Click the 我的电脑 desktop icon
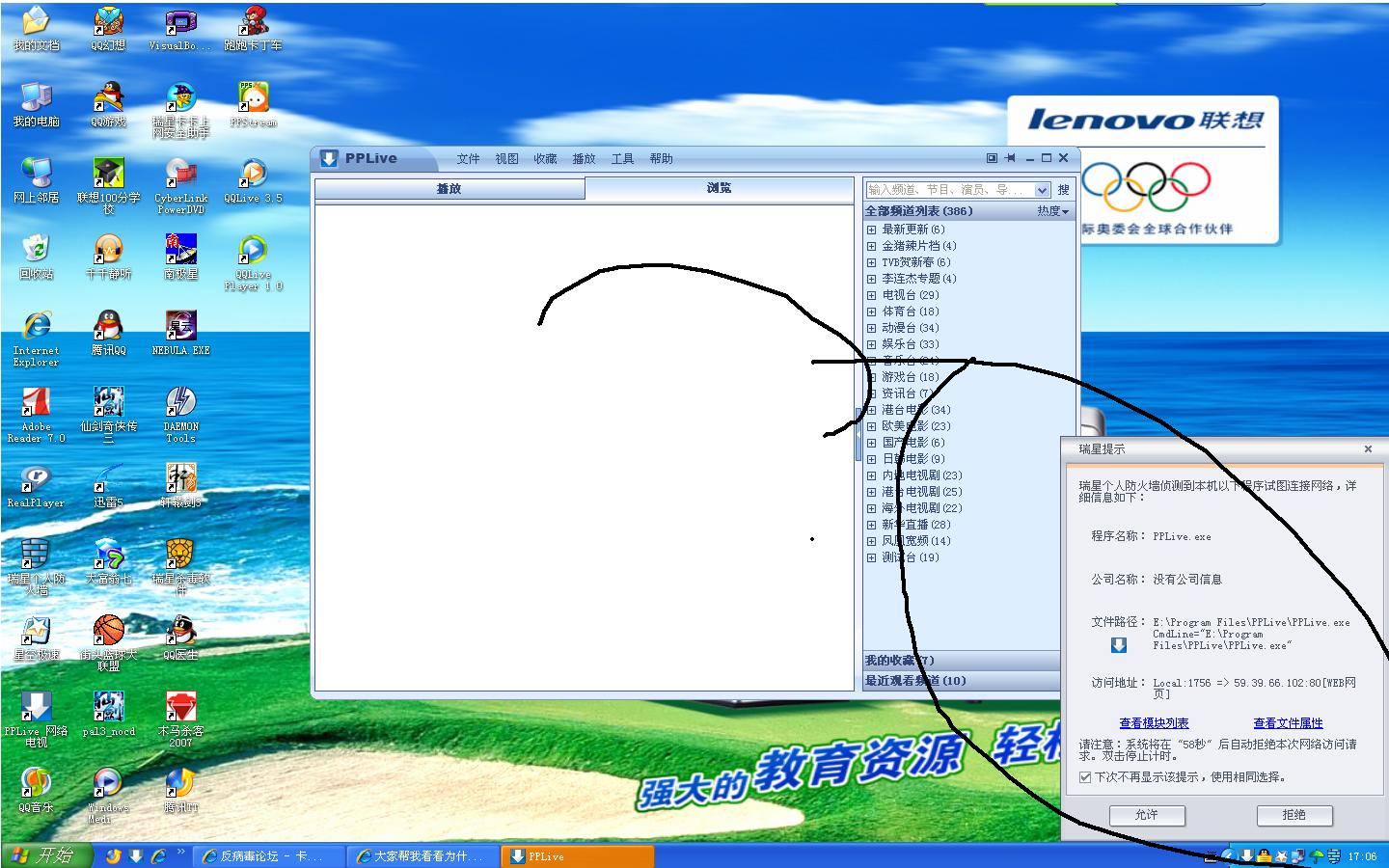Screen dimensions: 1389x868 click(x=36, y=105)
